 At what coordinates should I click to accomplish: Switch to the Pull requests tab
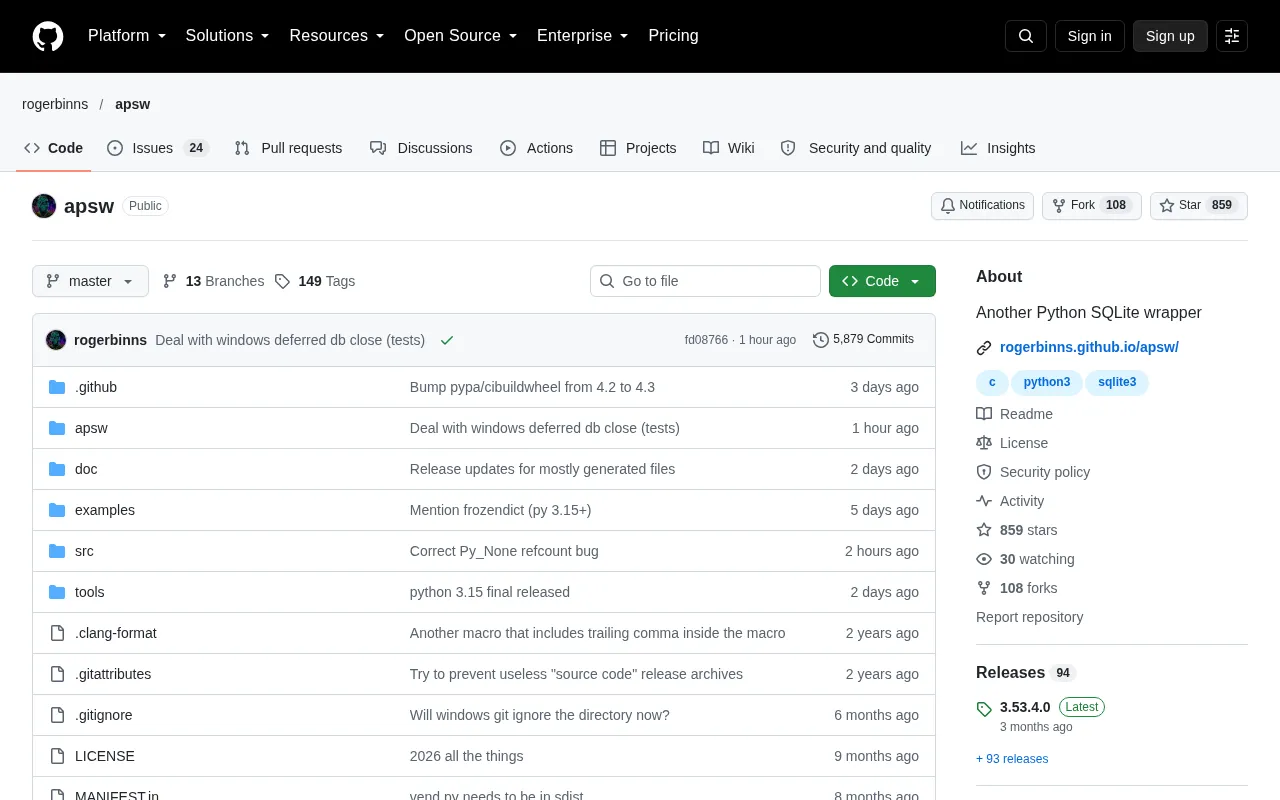(x=288, y=148)
